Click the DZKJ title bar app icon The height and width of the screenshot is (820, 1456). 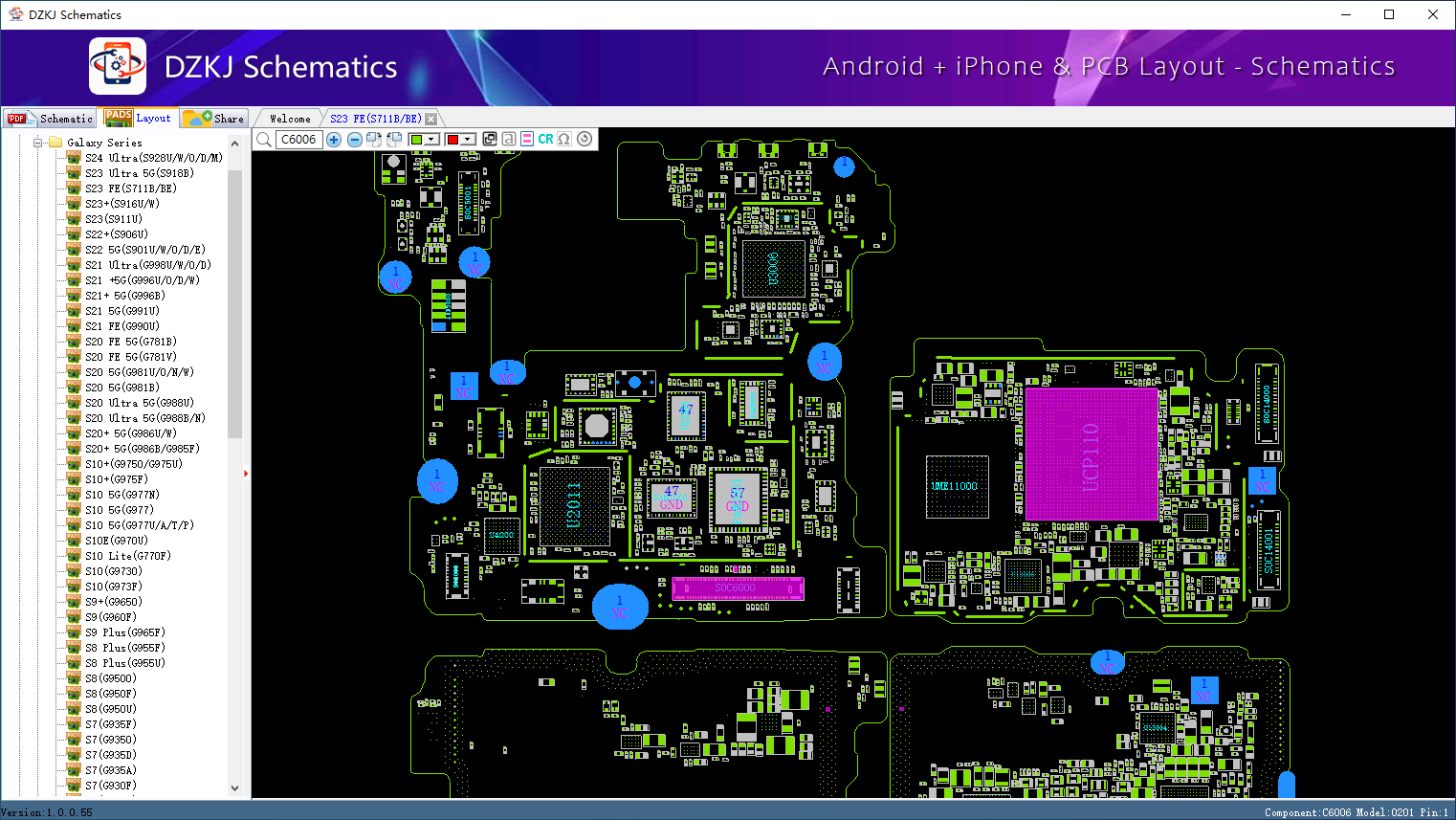[15, 14]
